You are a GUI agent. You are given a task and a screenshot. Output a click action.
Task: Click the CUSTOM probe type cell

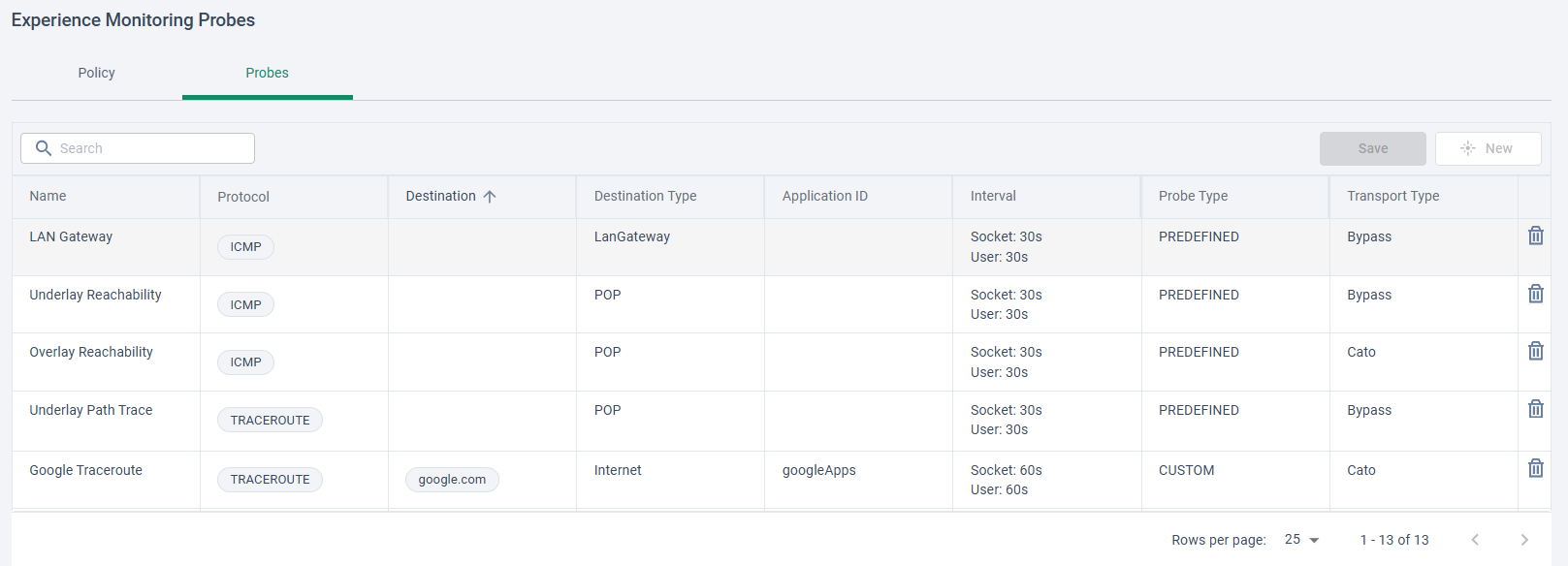point(1186,470)
